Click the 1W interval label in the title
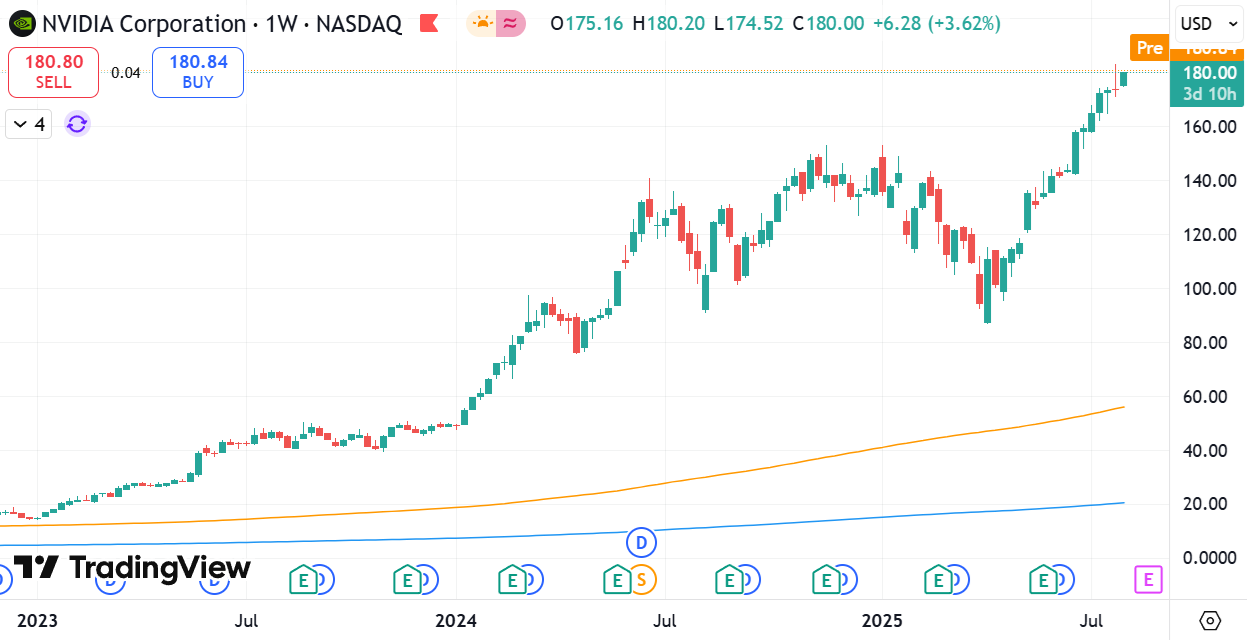Screen dimensions: 1247x640 281,23
